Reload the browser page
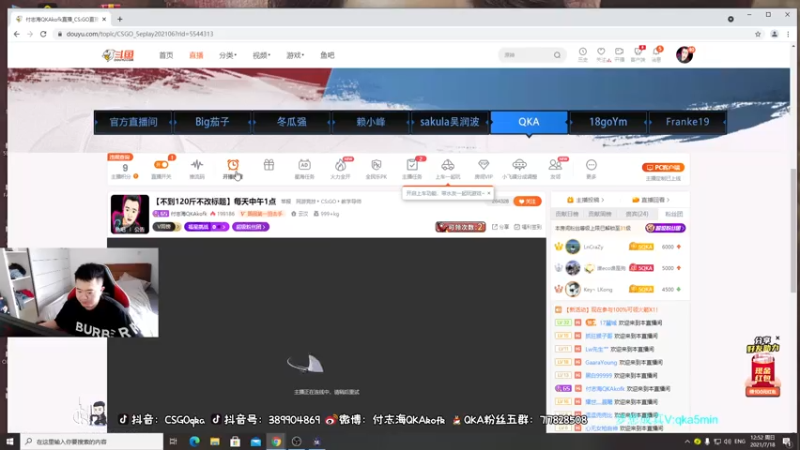This screenshot has width=800, height=450. [43, 34]
